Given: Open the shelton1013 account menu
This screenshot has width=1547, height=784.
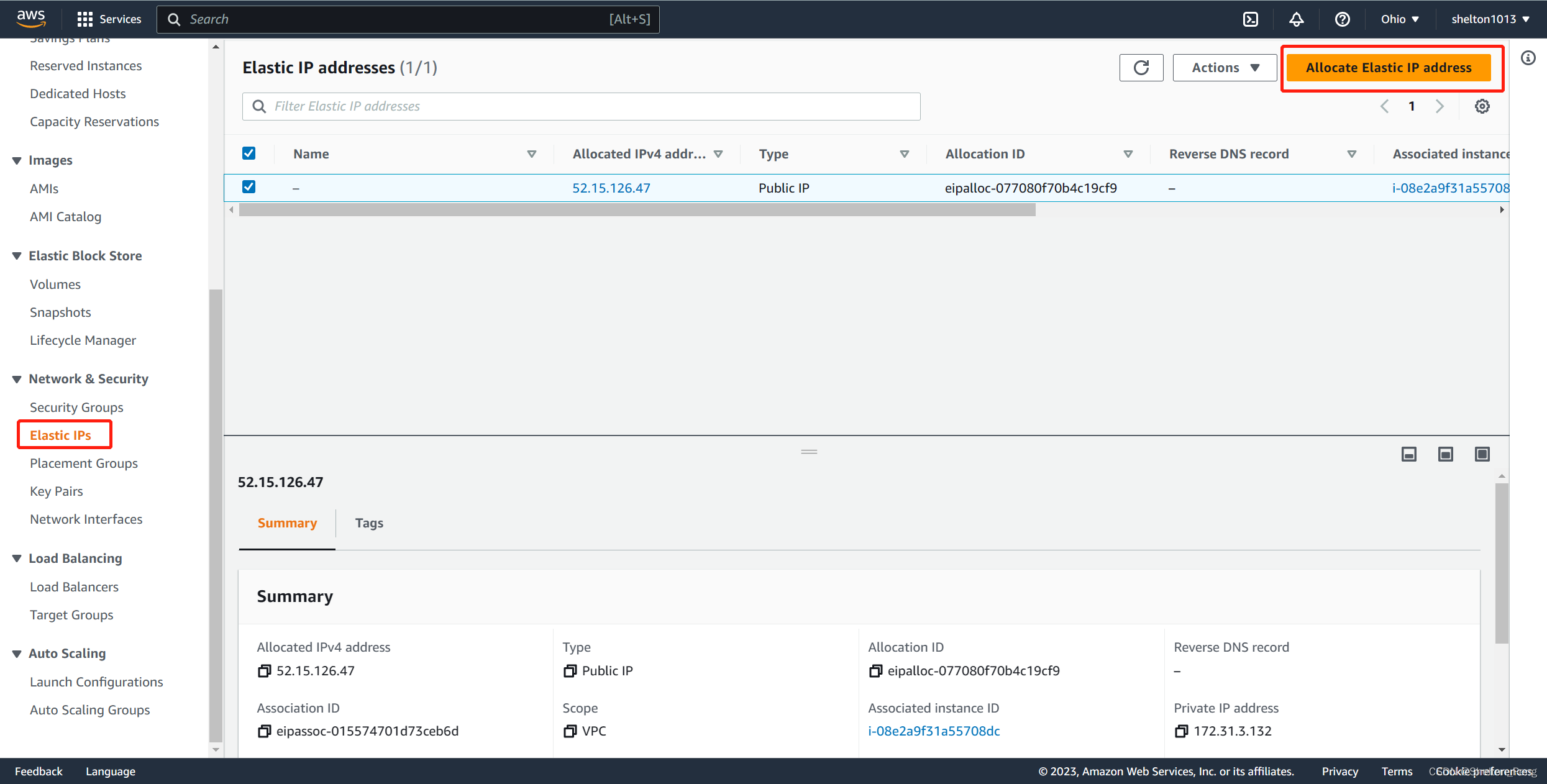Looking at the screenshot, I should tap(1490, 19).
